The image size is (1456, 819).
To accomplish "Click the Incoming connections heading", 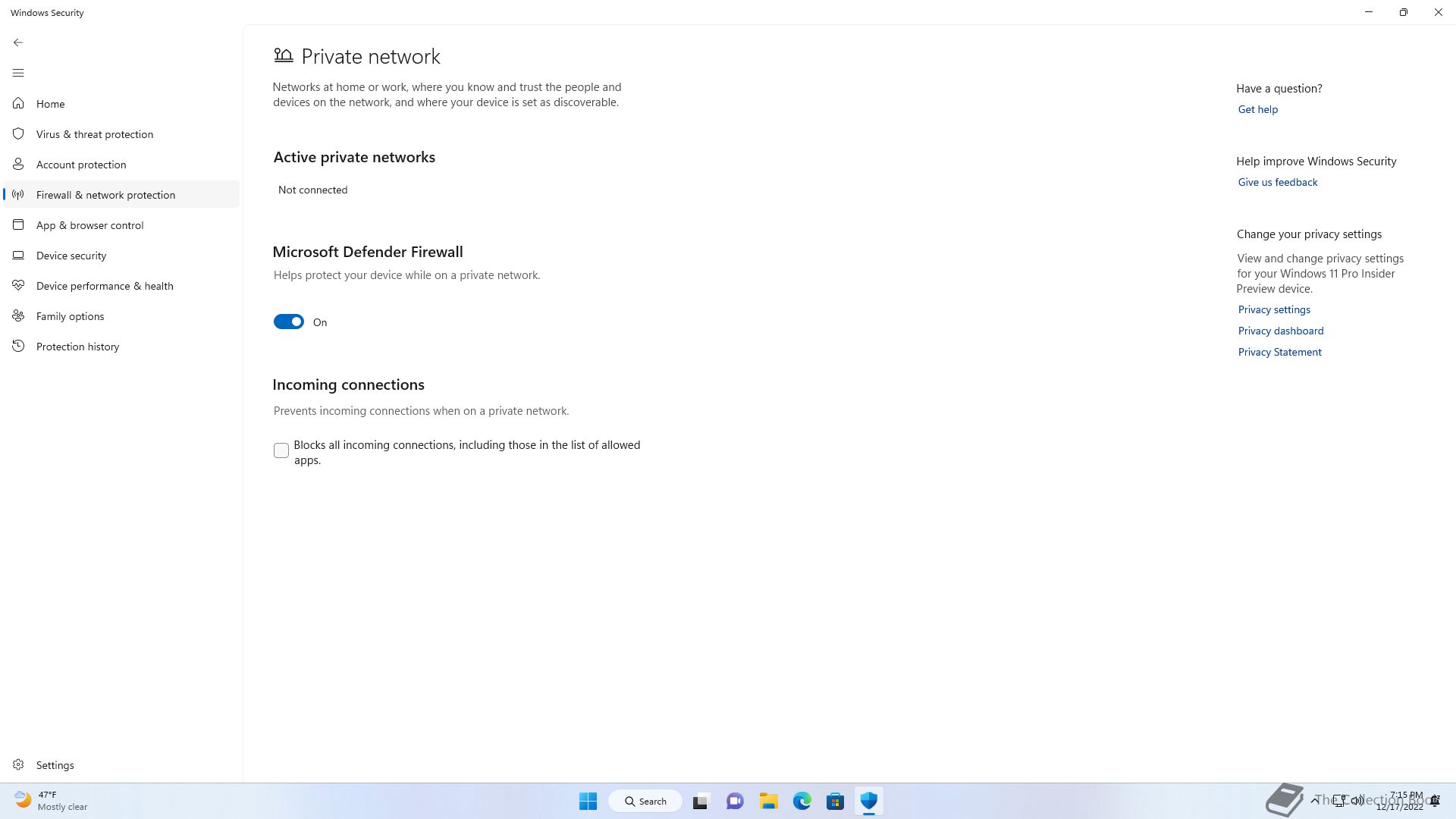I will point(348,384).
